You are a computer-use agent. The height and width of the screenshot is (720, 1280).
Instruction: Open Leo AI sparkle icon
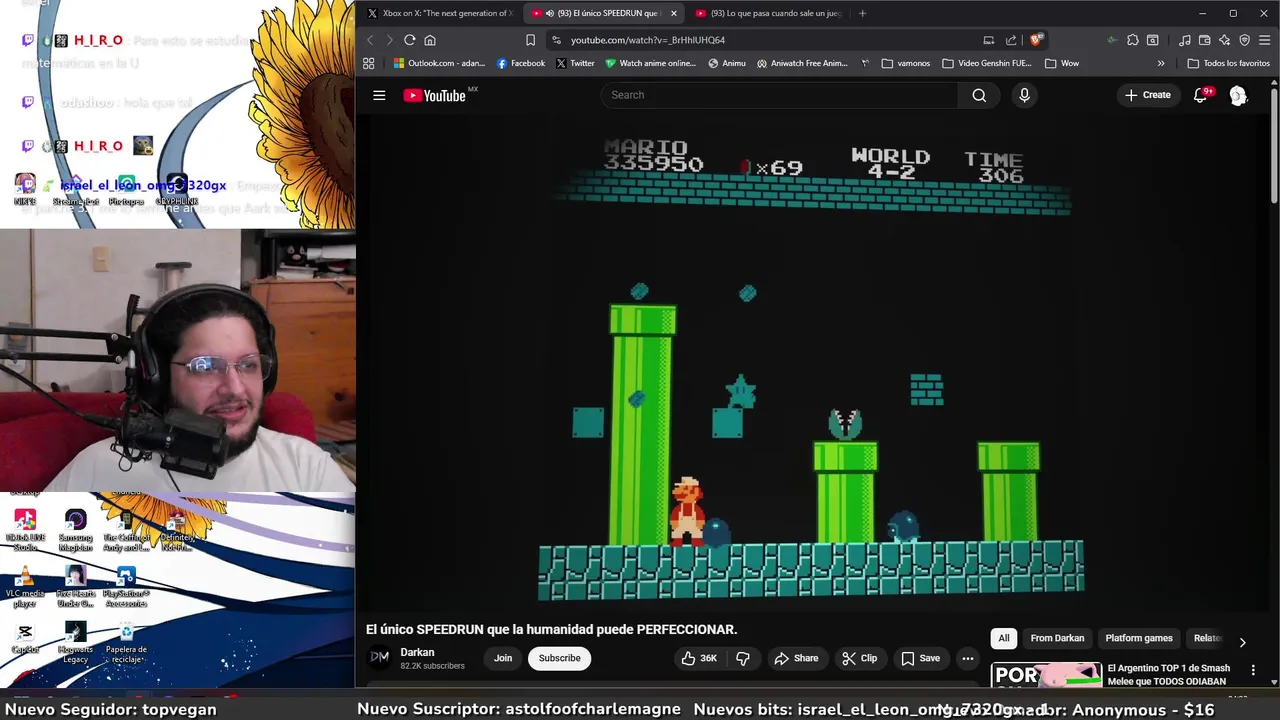pyautogui.click(x=1225, y=40)
